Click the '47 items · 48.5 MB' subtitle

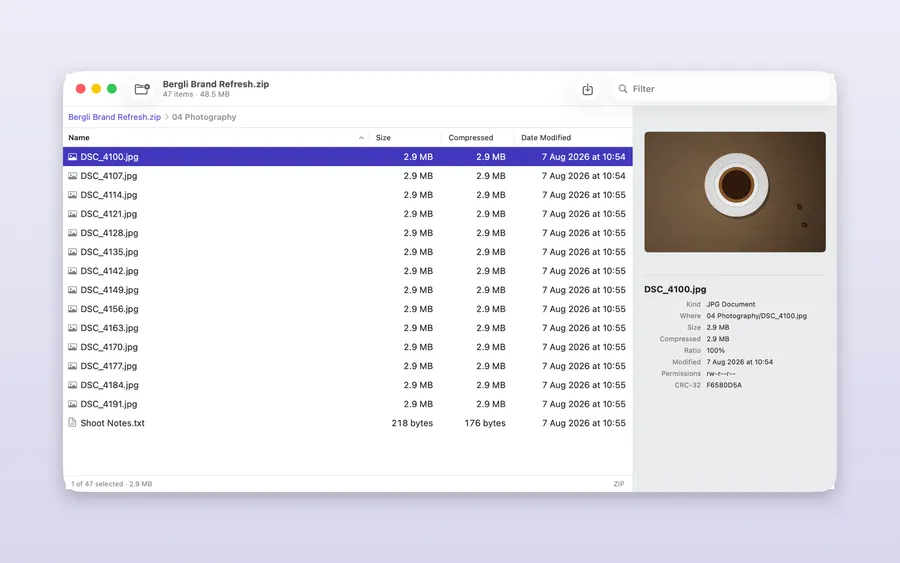pyautogui.click(x=196, y=94)
